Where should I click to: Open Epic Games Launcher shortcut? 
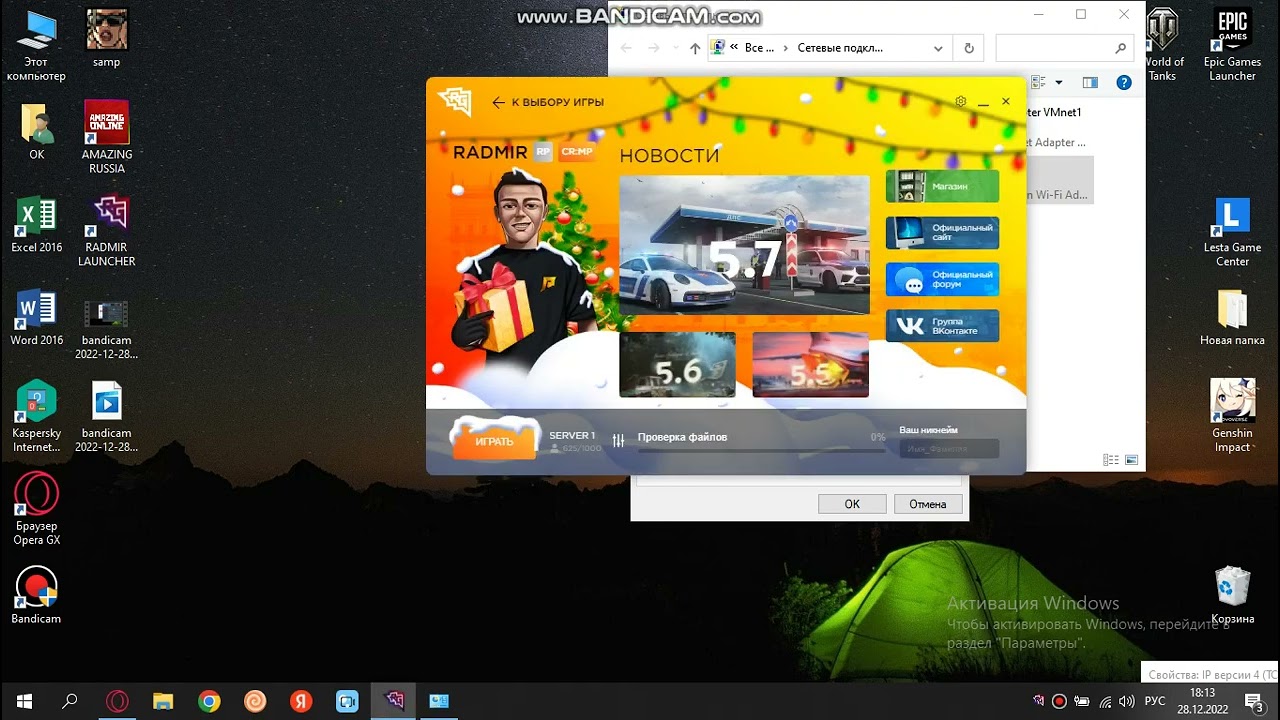1232,45
